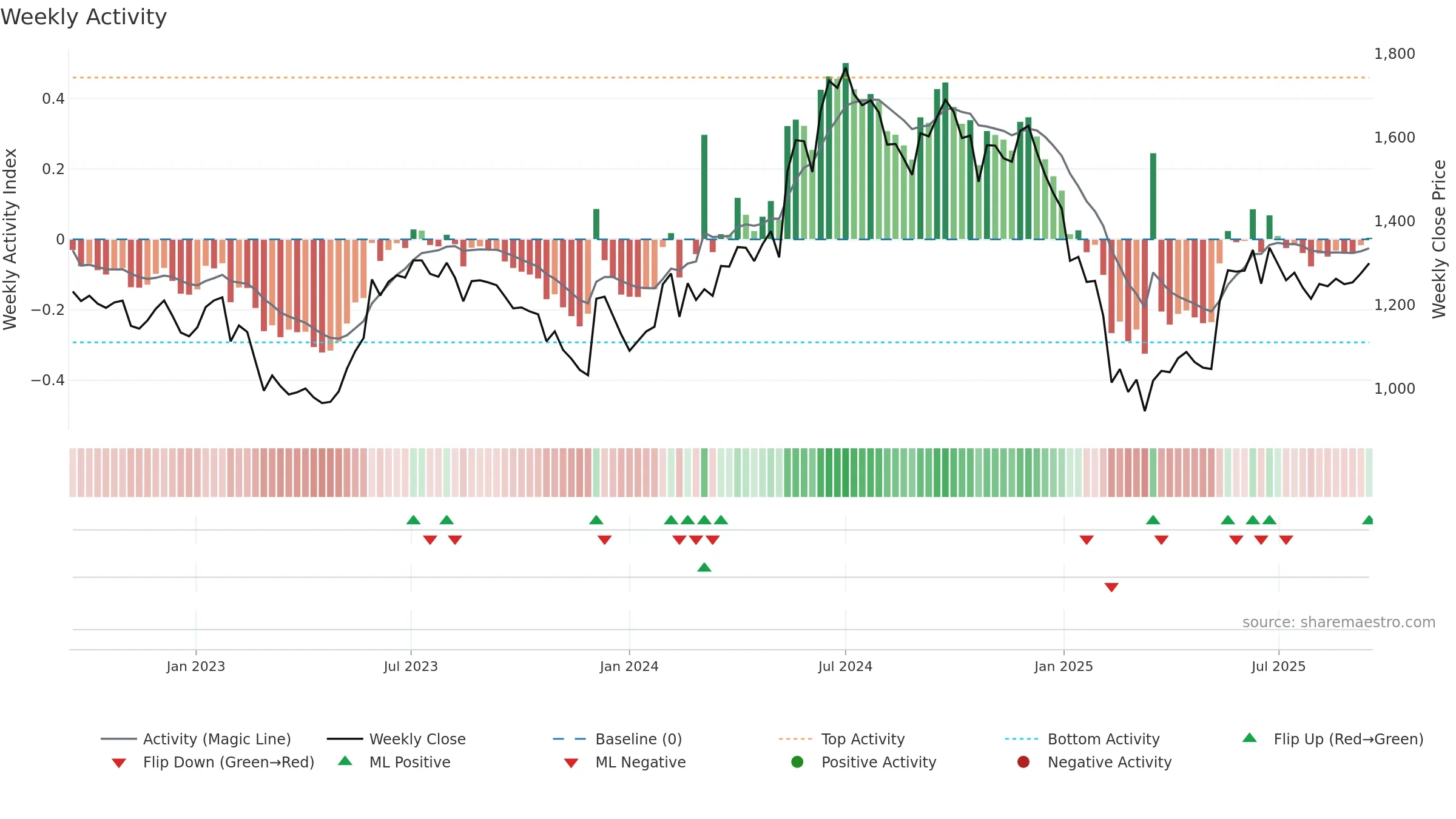Screen dimensions: 1456x819
Task: Click the lone ML Negative marker after Jan 2025
Action: pyautogui.click(x=1111, y=587)
